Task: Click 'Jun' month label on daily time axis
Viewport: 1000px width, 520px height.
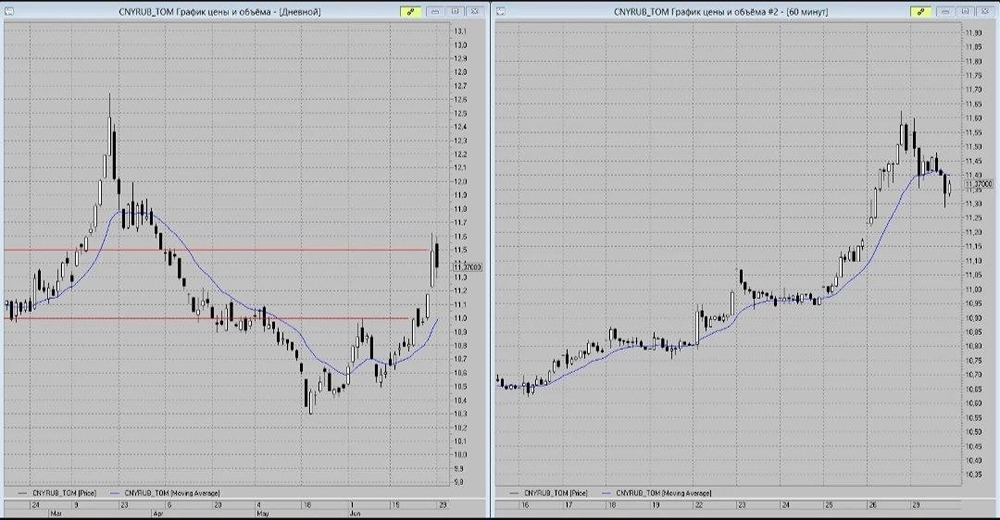Action: 355,513
